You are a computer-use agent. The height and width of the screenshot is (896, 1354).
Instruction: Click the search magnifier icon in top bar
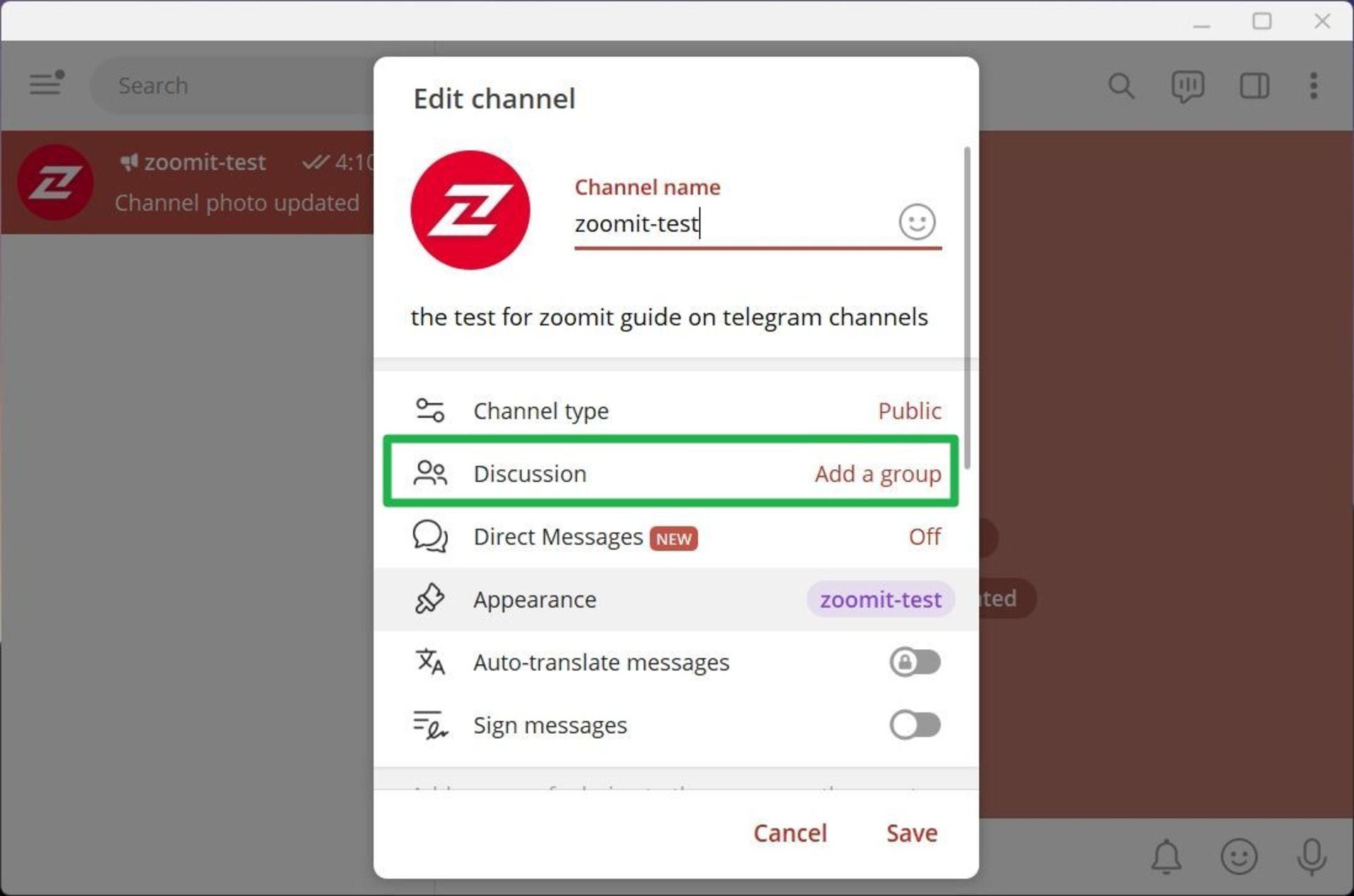click(1120, 86)
